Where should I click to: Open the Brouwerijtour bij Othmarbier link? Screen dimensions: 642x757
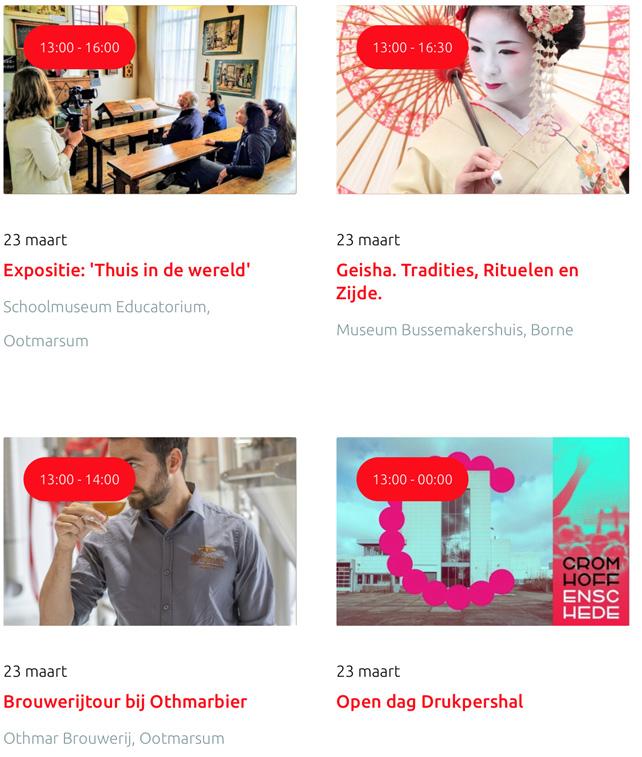[x=125, y=701]
